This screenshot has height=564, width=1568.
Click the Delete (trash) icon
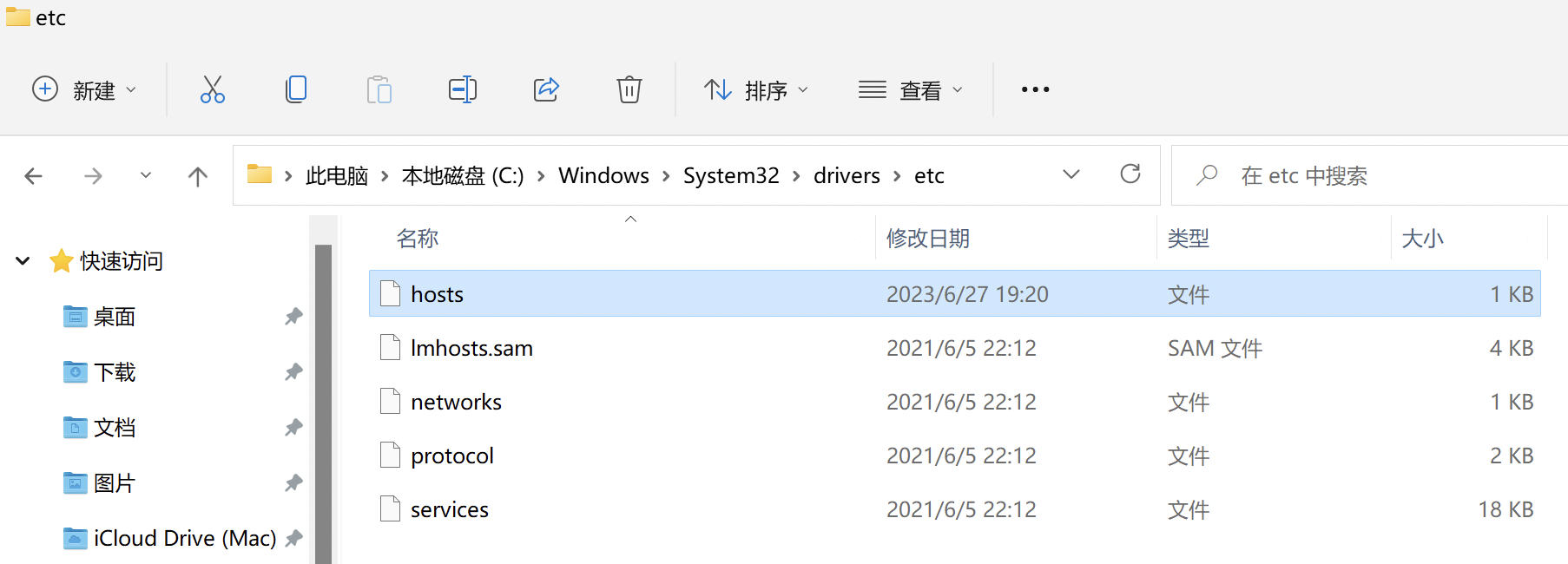pyautogui.click(x=629, y=89)
